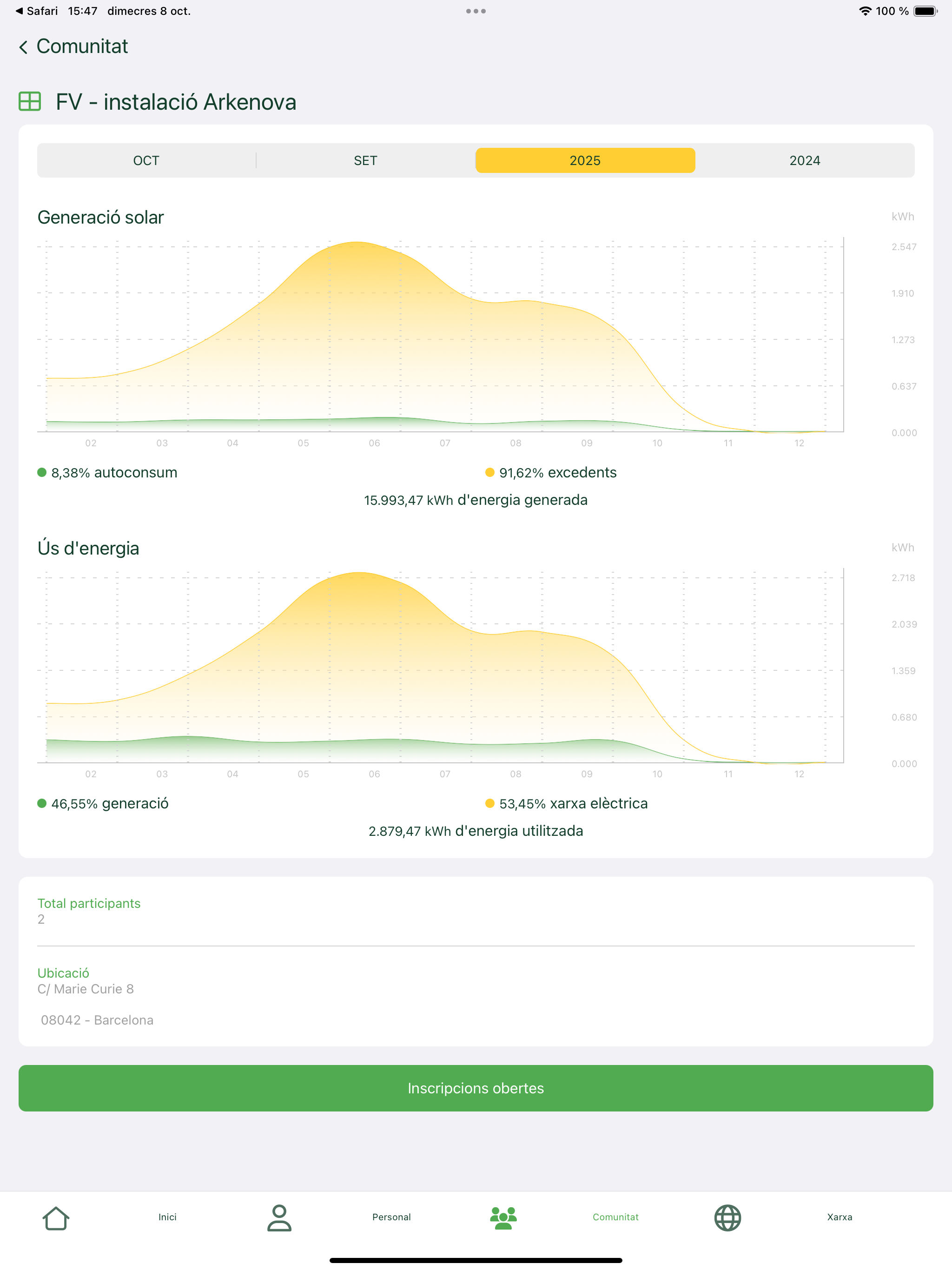Viewport: 952px width, 1270px height.
Task: Tap the Xarxa tab label
Action: coord(840,1217)
